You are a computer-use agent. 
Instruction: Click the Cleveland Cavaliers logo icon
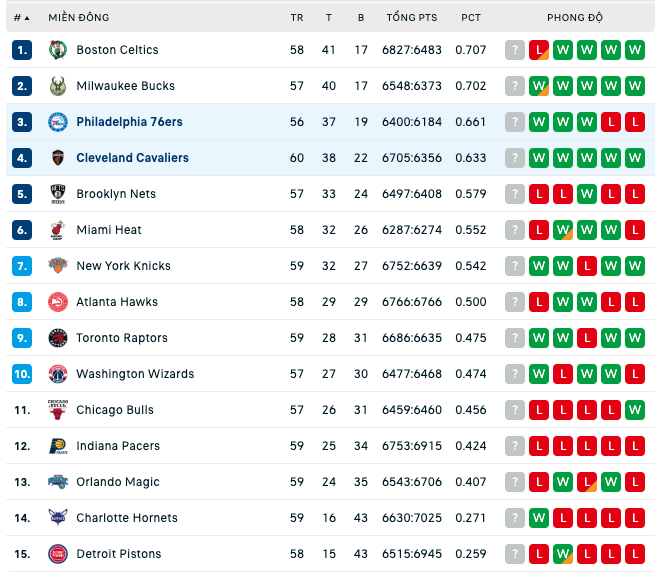[x=58, y=158]
